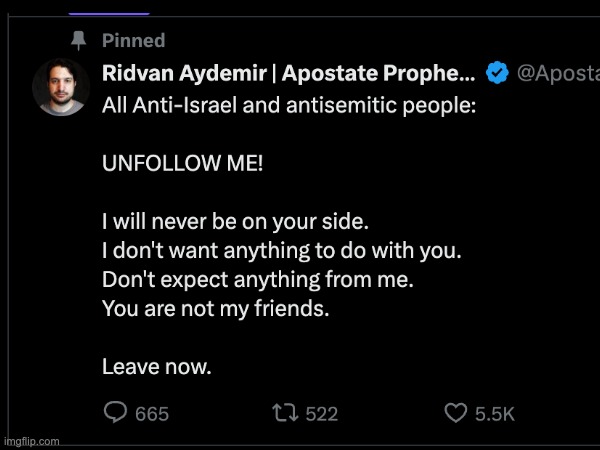The width and height of the screenshot is (600, 450).
Task: Click the line You are not my friends
Action: click(x=215, y=308)
